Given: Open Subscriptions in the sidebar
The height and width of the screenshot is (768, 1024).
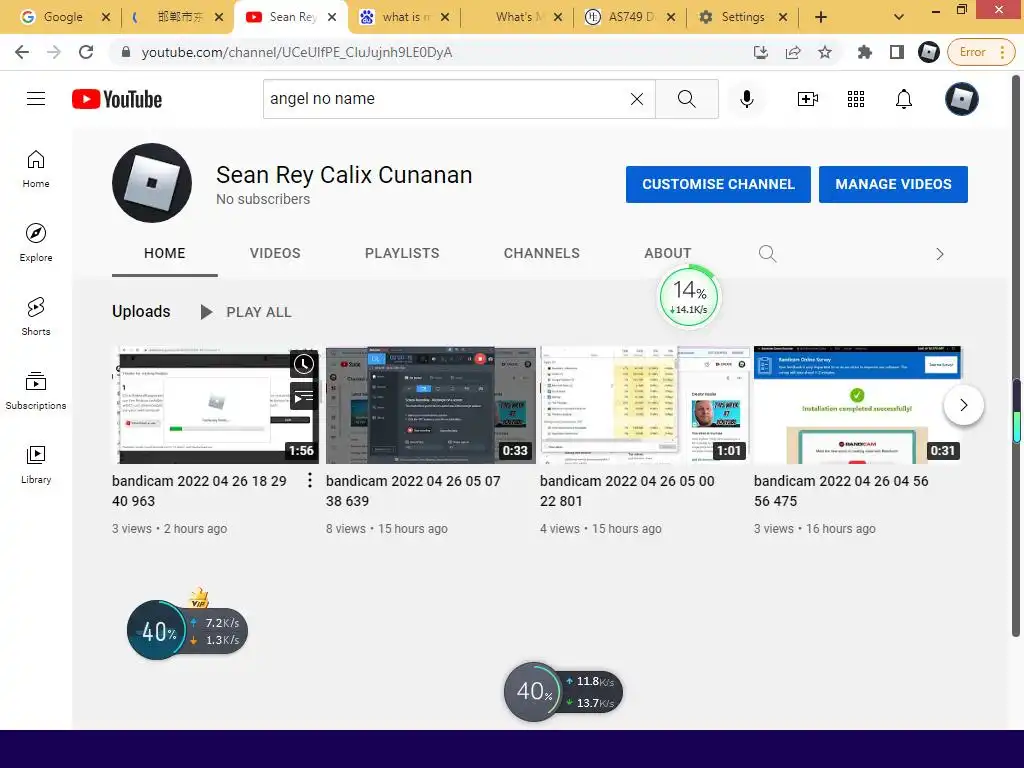Looking at the screenshot, I should tap(36, 391).
